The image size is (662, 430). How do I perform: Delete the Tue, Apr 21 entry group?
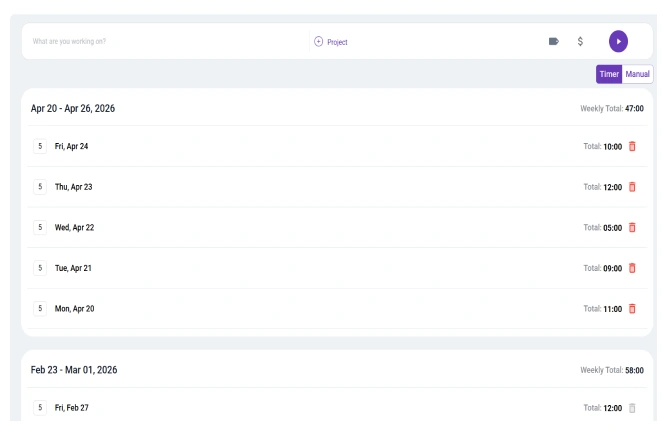632,268
